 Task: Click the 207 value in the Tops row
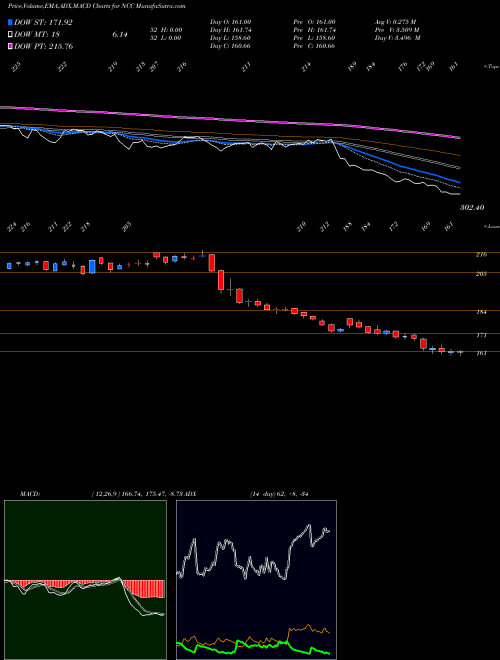(x=154, y=67)
